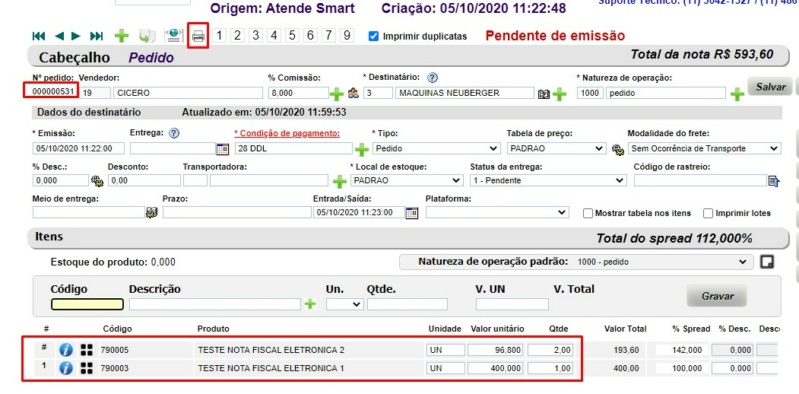Open info icon for product 790005
The height and width of the screenshot is (394, 799).
point(66,350)
